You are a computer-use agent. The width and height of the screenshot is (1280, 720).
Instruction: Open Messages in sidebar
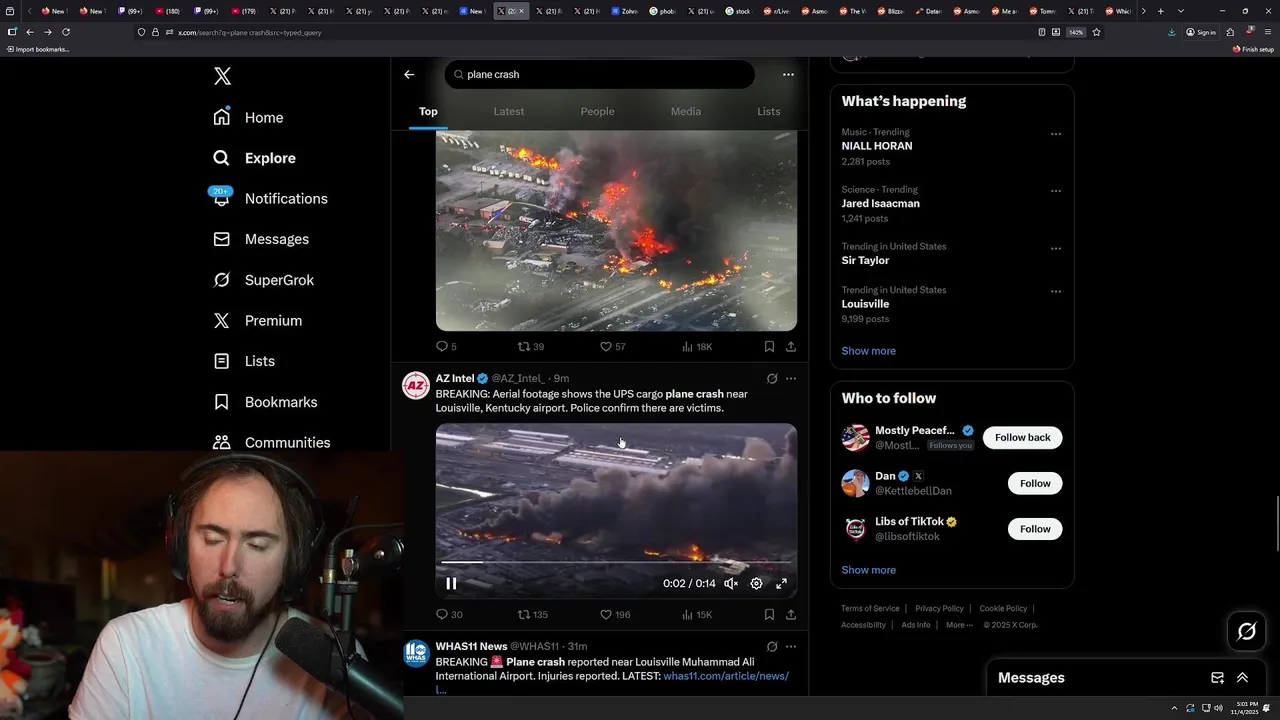(261, 239)
